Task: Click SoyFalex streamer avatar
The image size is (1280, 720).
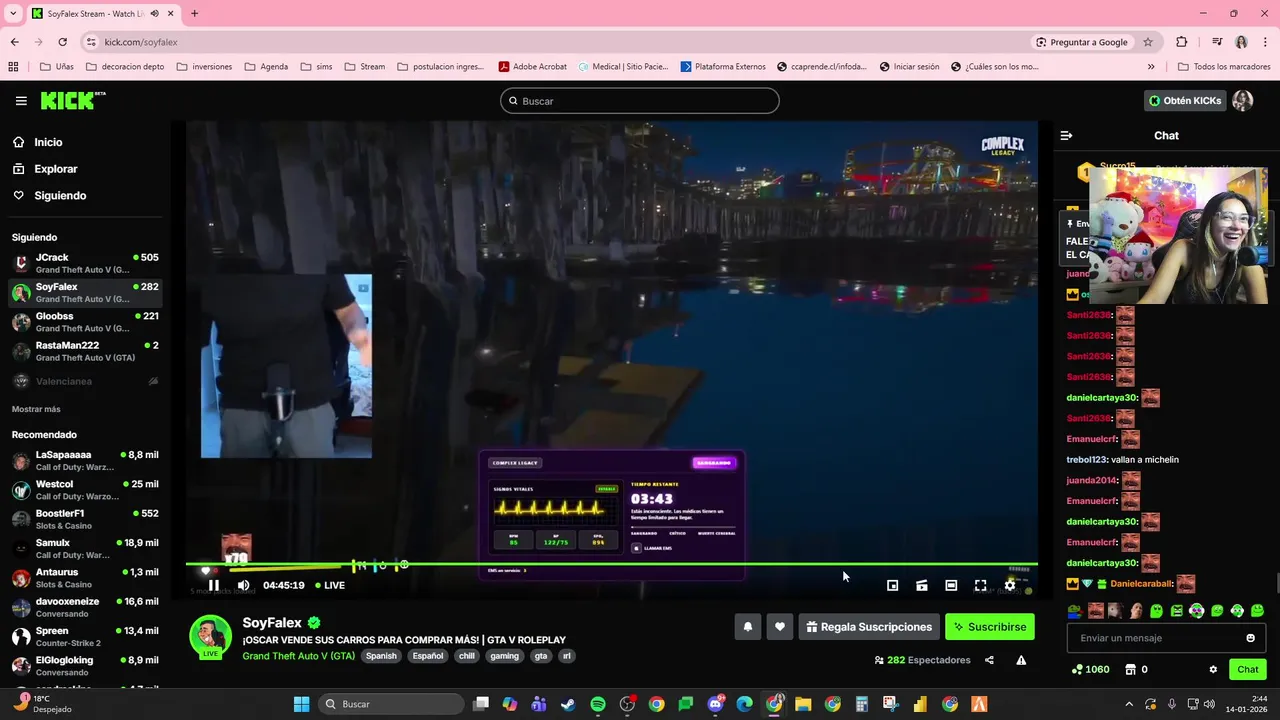Action: (x=211, y=636)
